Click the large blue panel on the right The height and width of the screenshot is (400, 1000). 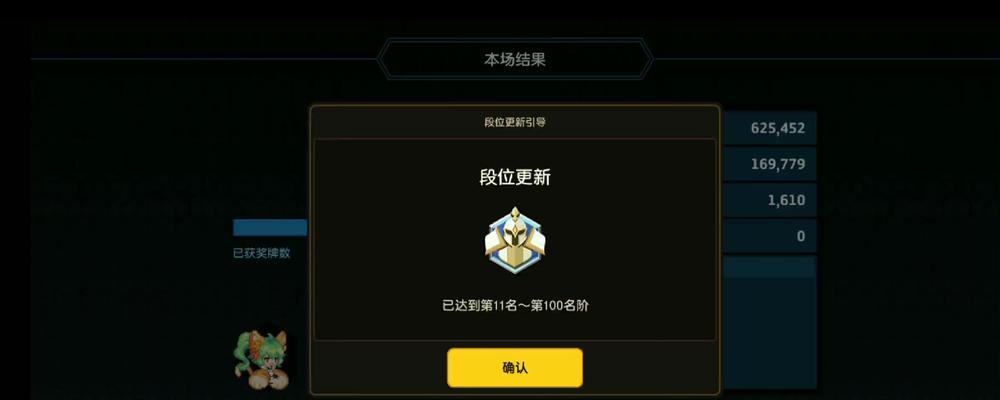pos(769,332)
